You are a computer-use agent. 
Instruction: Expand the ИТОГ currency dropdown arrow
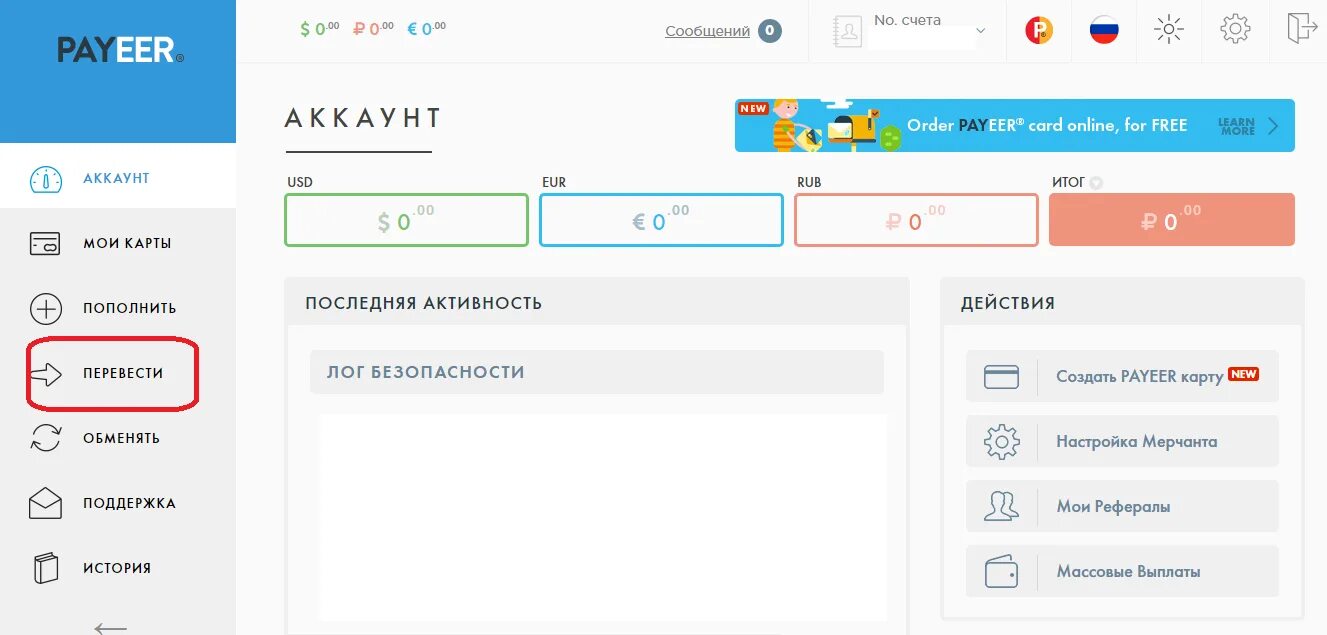[1096, 183]
